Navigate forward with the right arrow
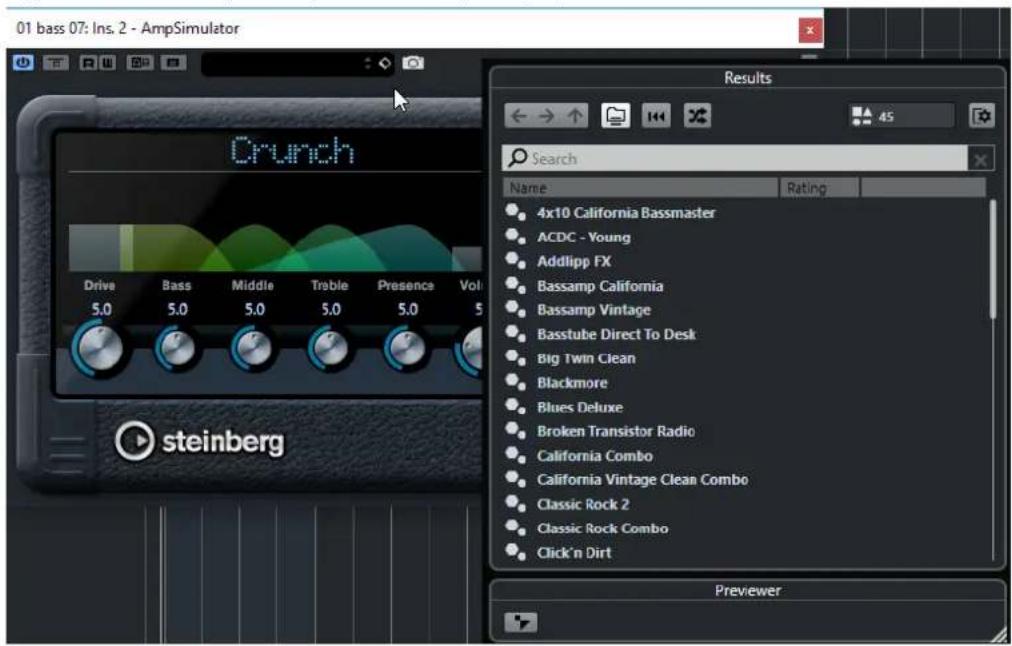 click(547, 116)
